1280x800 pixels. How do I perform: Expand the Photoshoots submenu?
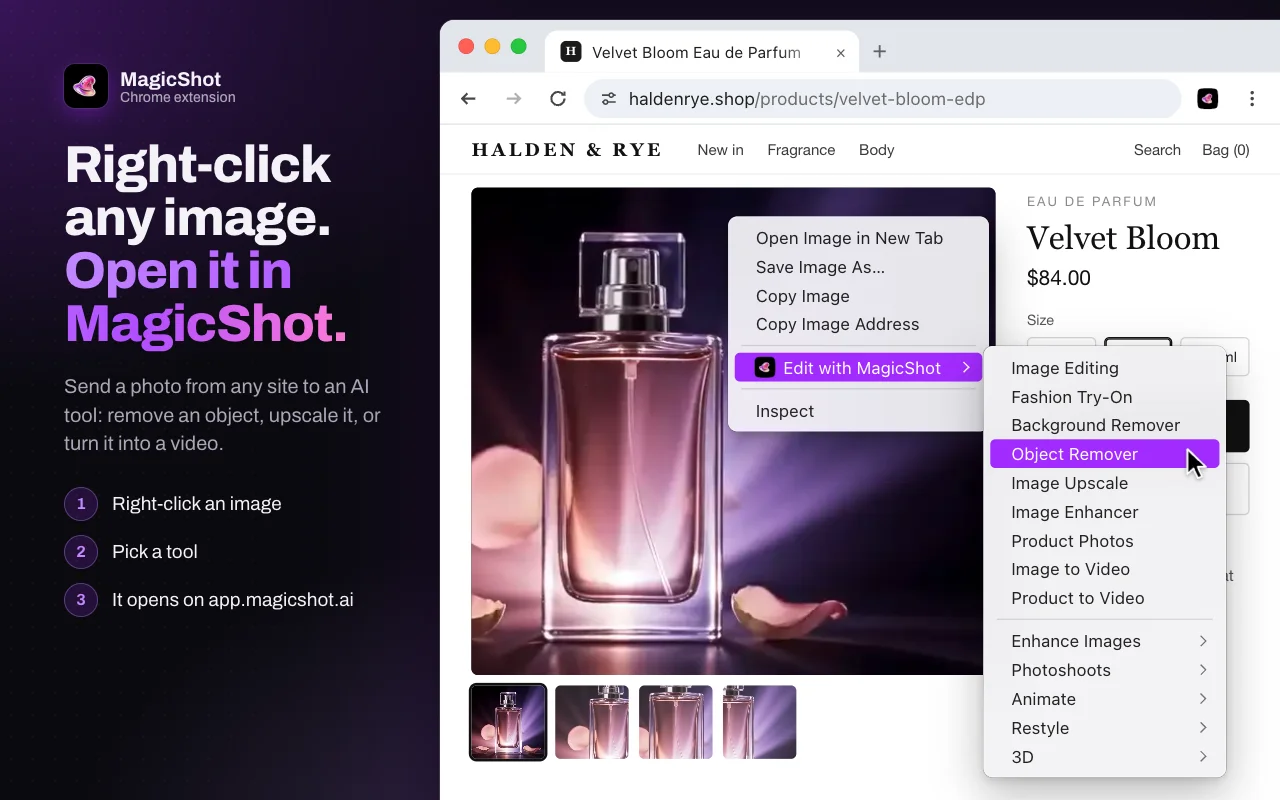(x=1104, y=670)
